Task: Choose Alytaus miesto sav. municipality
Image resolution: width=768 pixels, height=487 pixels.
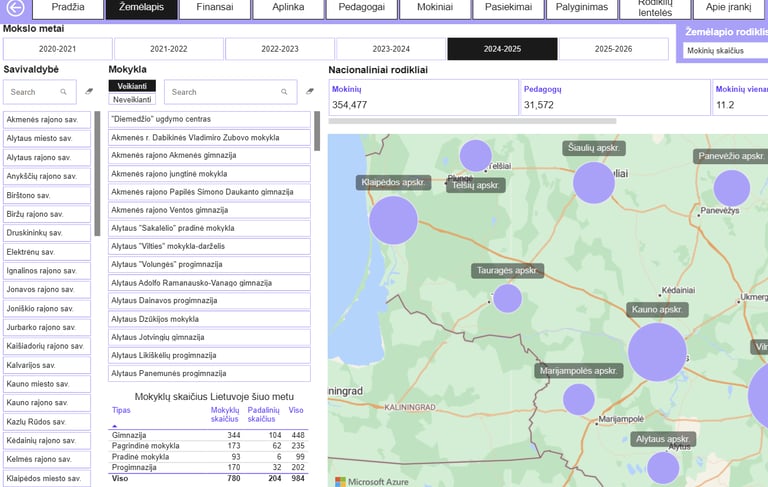Action: 46,138
